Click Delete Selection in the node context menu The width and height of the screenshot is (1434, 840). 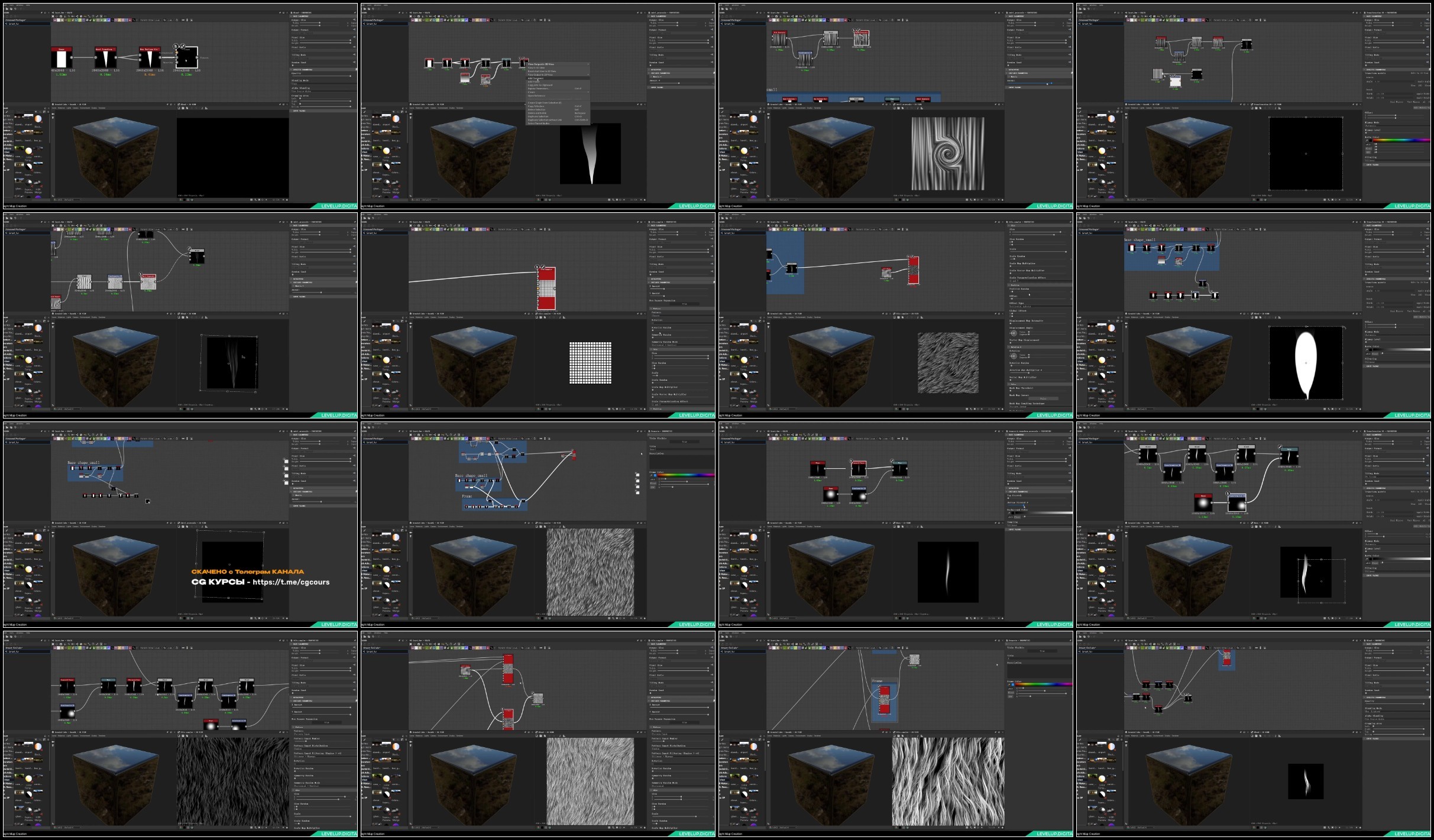pyautogui.click(x=558, y=110)
